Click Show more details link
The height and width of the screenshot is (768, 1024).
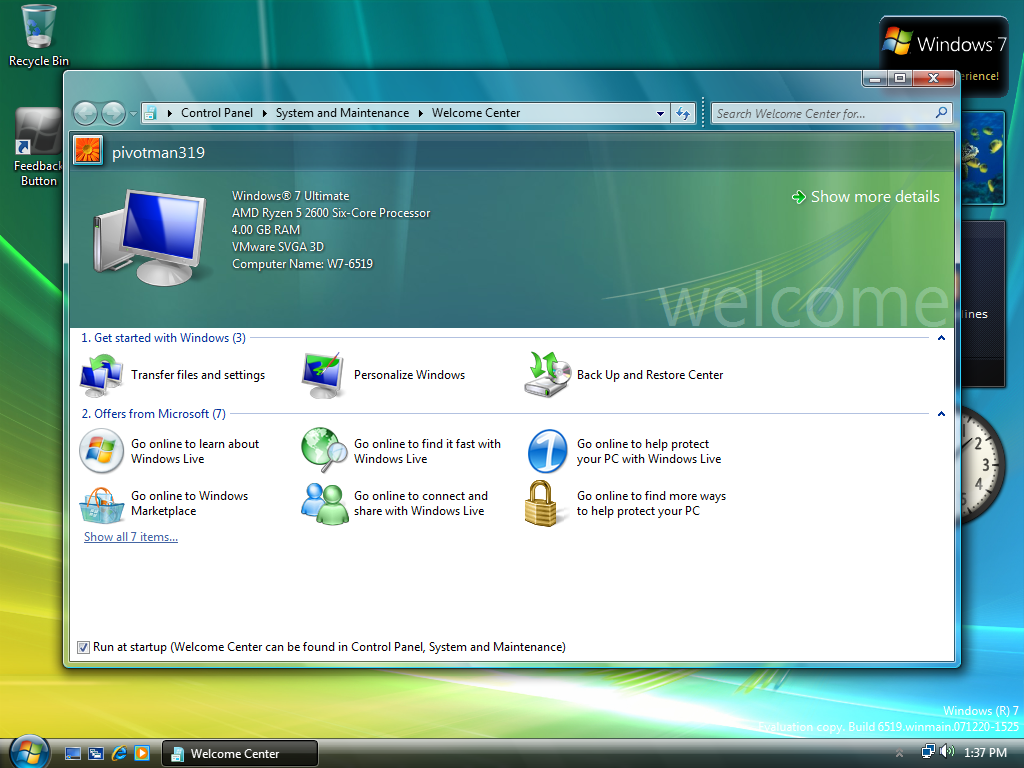click(874, 197)
